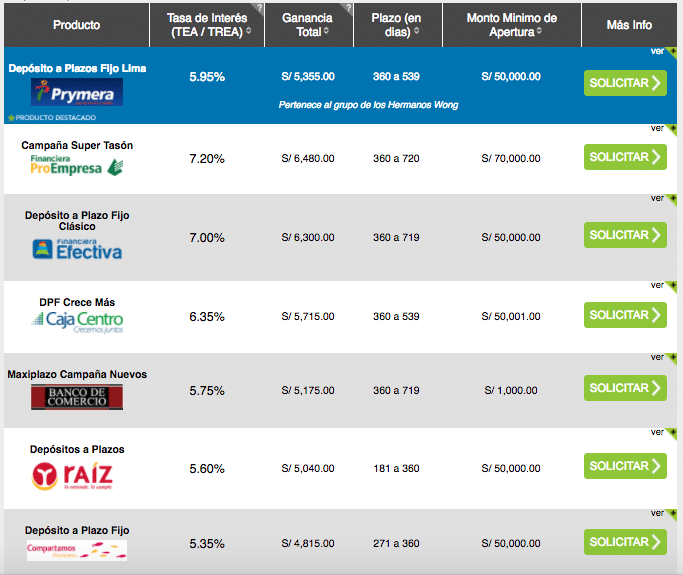The image size is (683, 575).
Task: Click SOLICITAR for Raíz Depósitos a Plazos
Action: 625,466
